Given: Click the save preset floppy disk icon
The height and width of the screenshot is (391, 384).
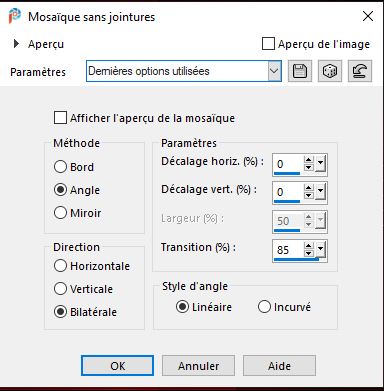Looking at the screenshot, I should (x=300, y=71).
